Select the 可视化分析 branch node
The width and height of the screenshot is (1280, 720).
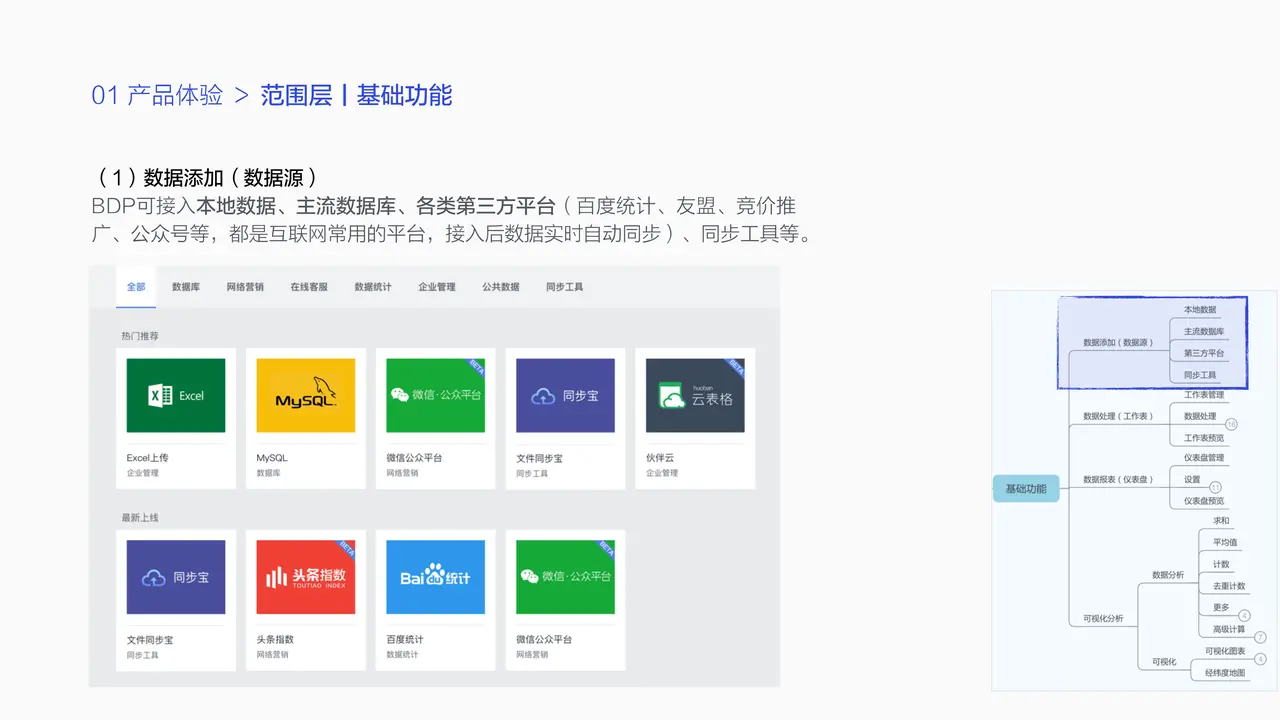(x=1102, y=619)
